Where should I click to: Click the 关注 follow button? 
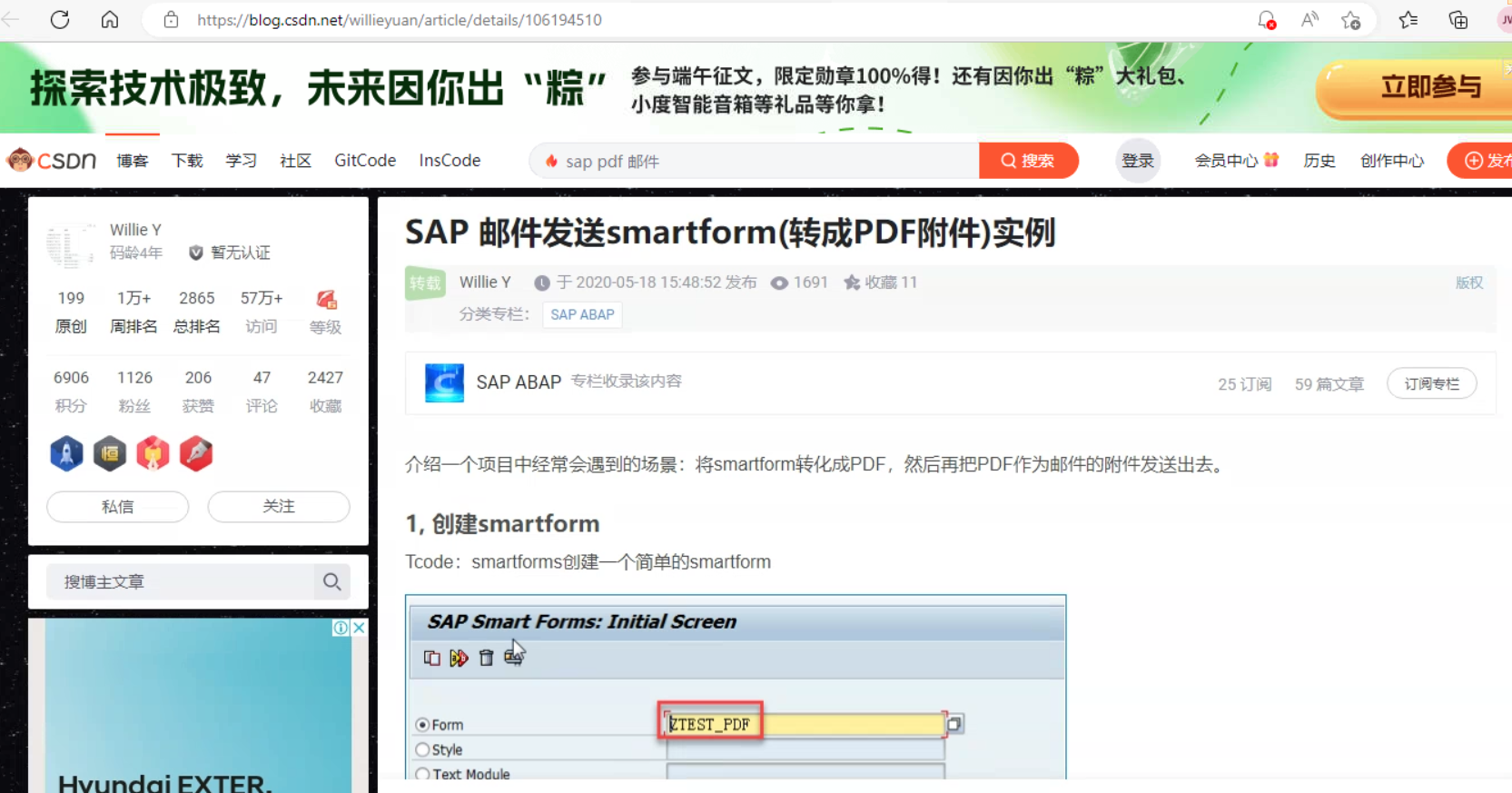point(279,507)
